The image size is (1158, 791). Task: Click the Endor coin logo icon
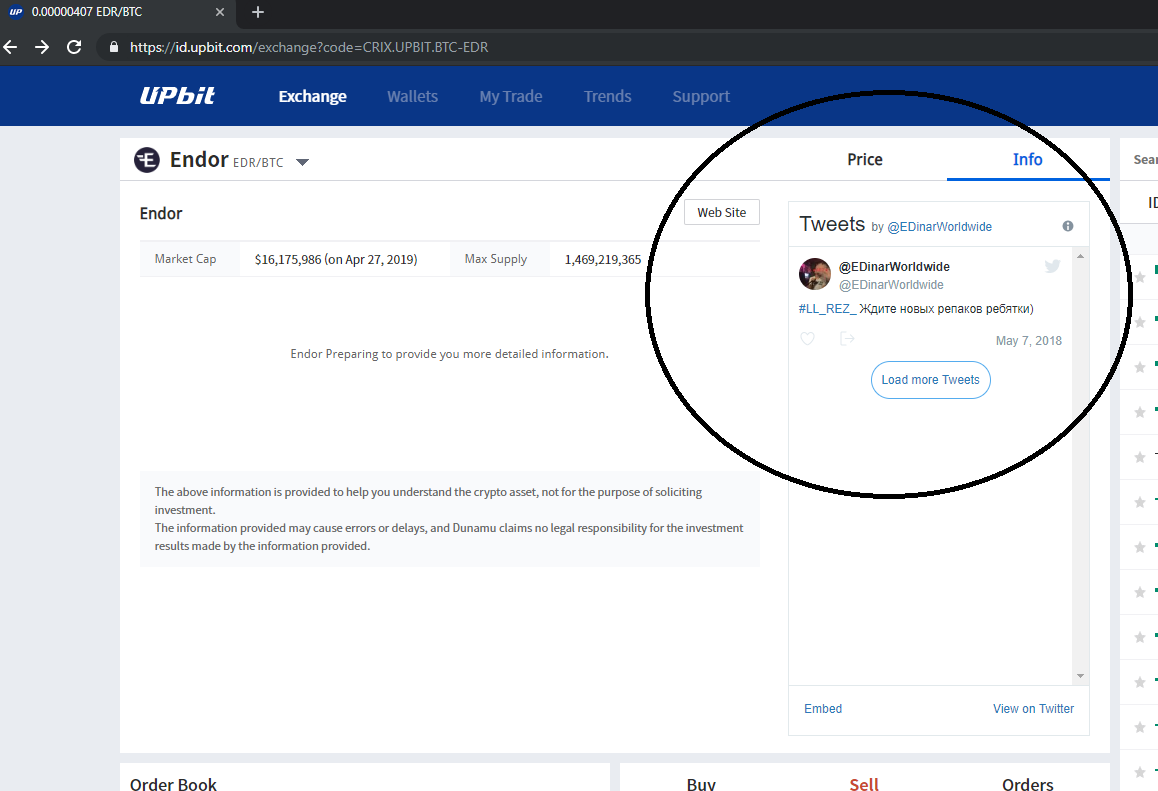147,160
